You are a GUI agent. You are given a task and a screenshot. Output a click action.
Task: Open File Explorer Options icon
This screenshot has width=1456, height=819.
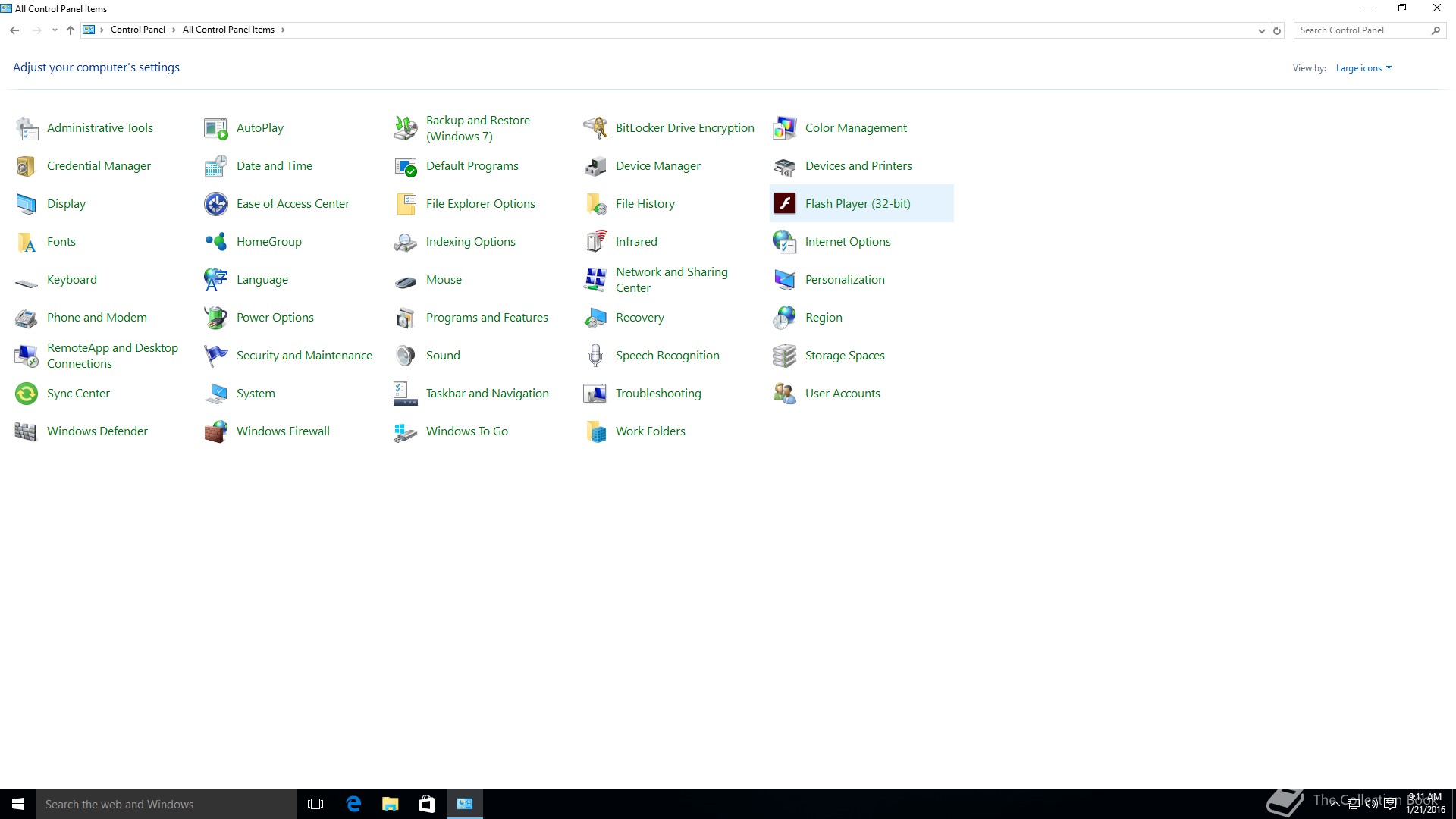pyautogui.click(x=406, y=204)
